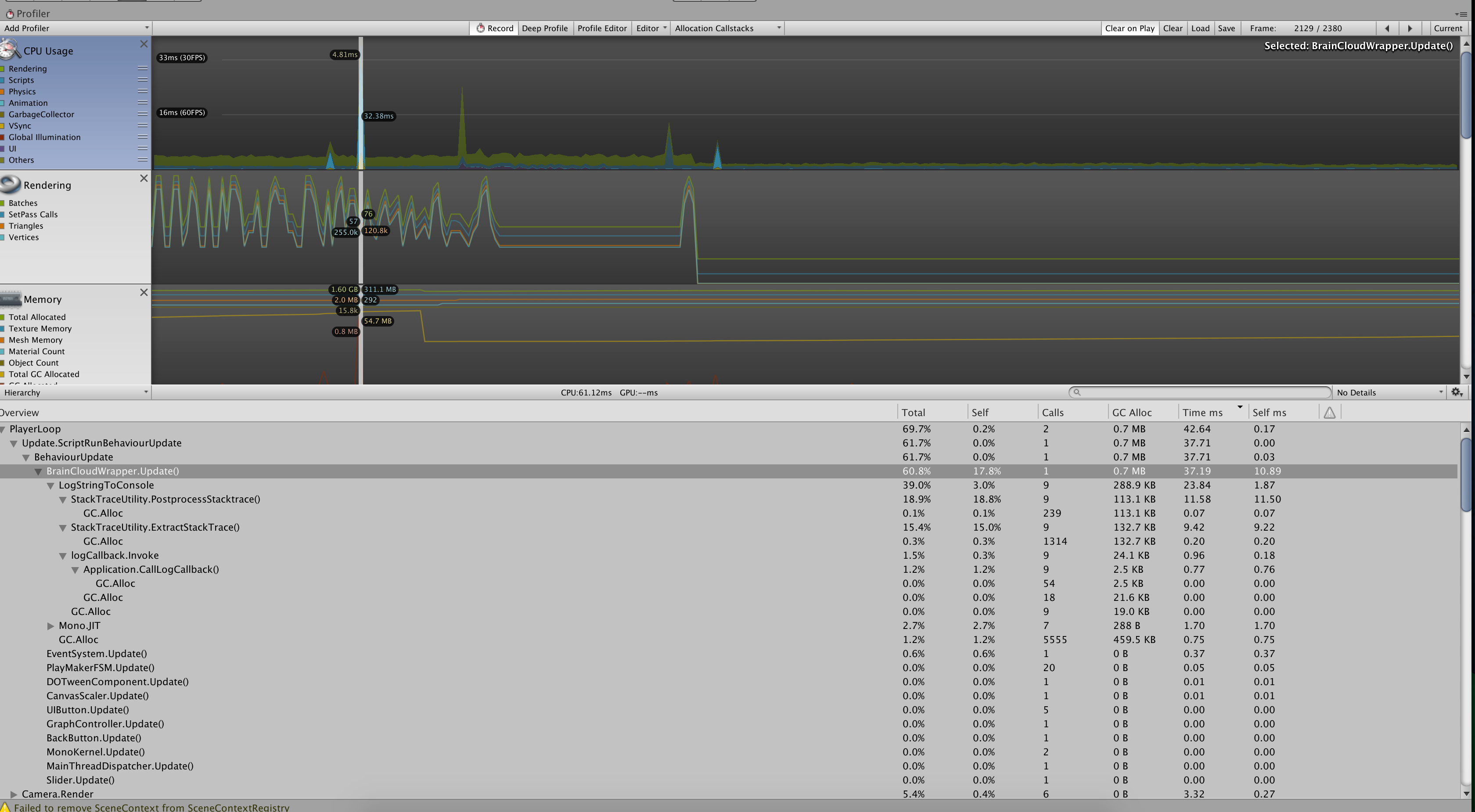1475x812 pixels.
Task: Open the Add Profiler dropdown
Action: pos(75,28)
